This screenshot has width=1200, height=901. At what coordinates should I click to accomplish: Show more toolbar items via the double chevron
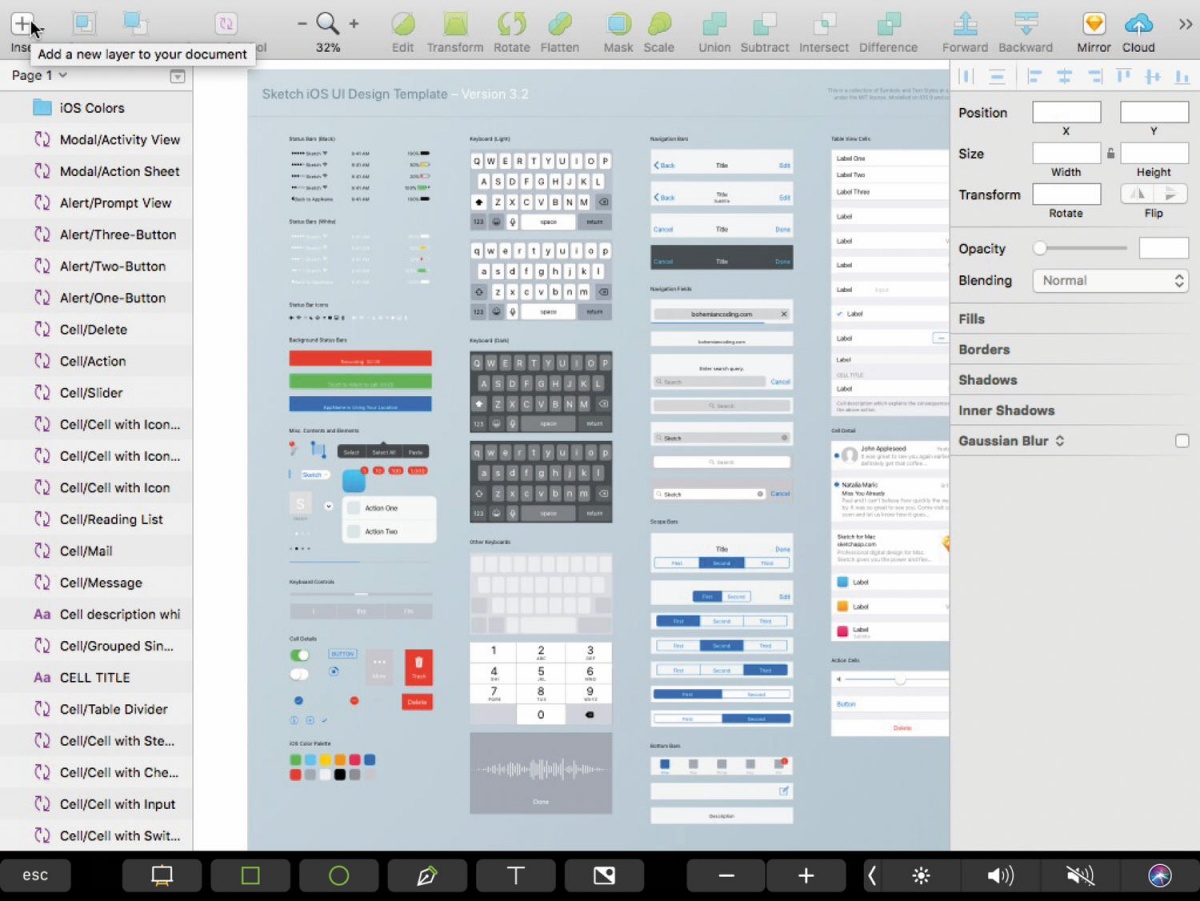(1186, 24)
